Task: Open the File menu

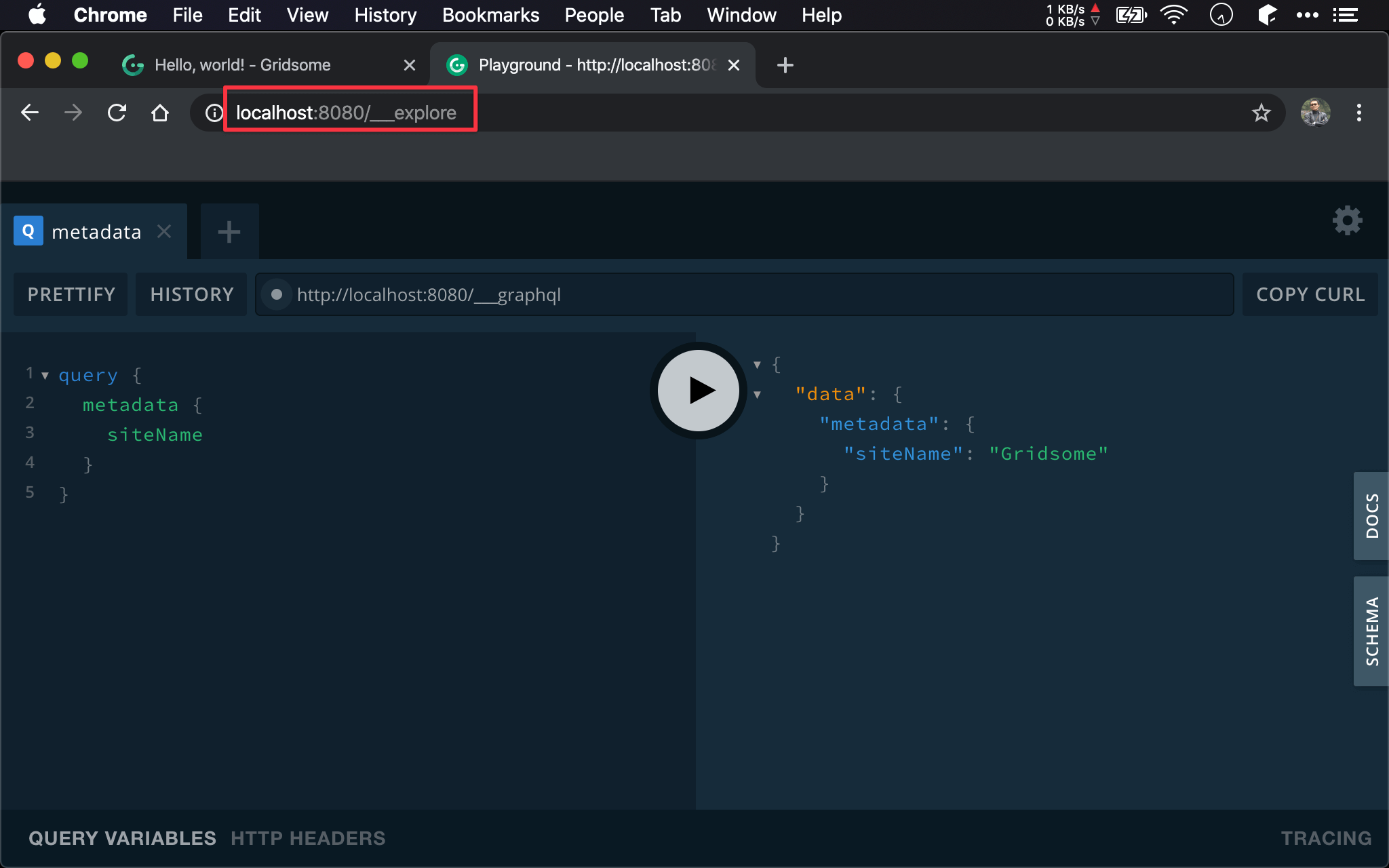Action: click(x=187, y=15)
